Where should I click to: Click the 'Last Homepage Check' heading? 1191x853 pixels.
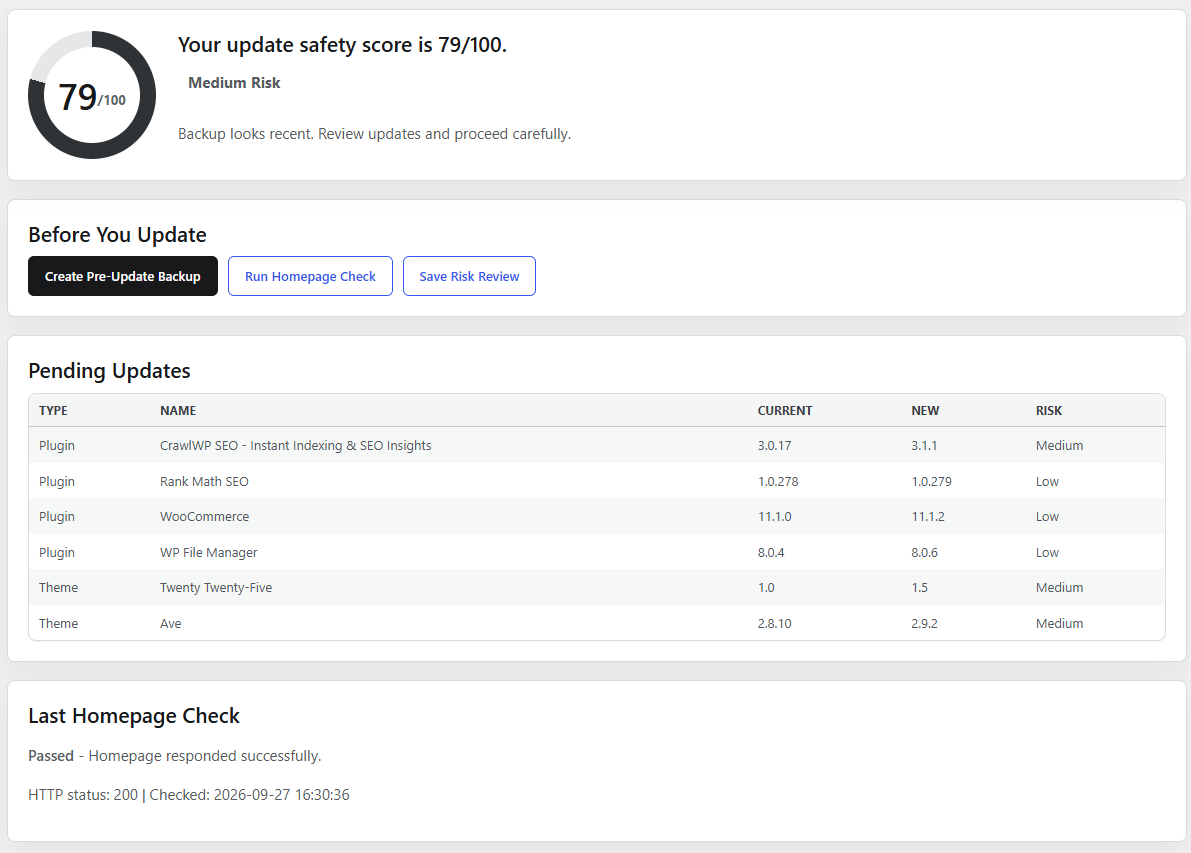tap(134, 716)
